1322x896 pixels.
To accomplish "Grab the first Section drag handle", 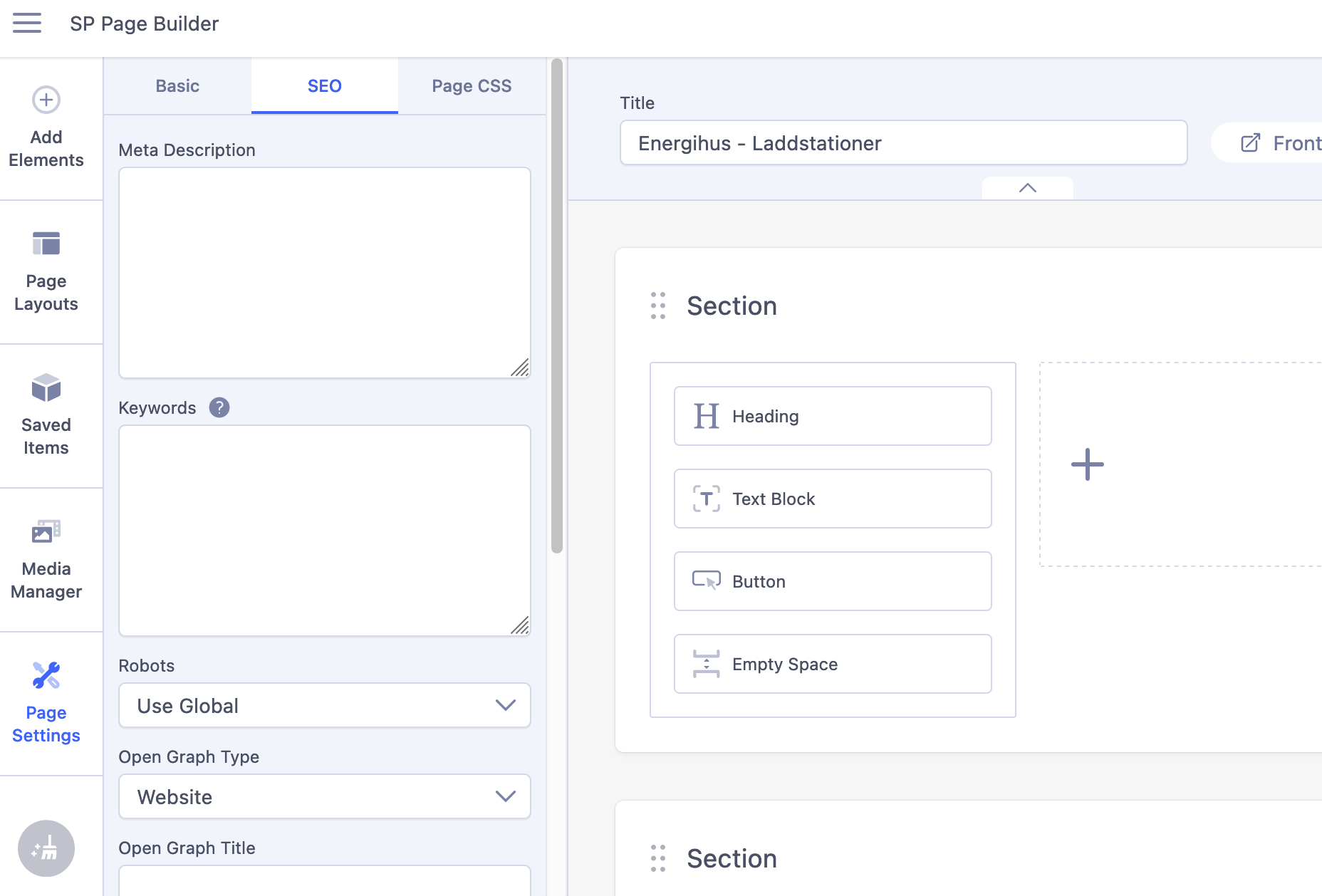I will (x=658, y=306).
